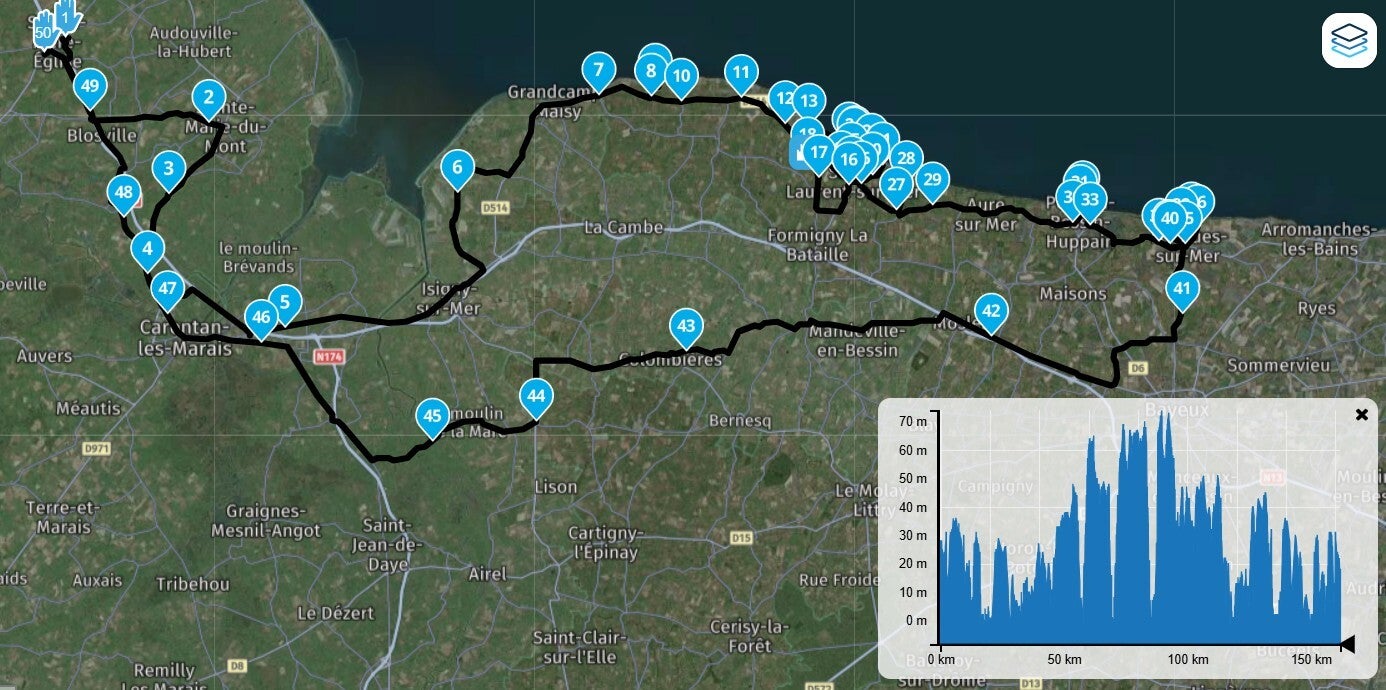Click the "Lison" map label

pos(556,487)
